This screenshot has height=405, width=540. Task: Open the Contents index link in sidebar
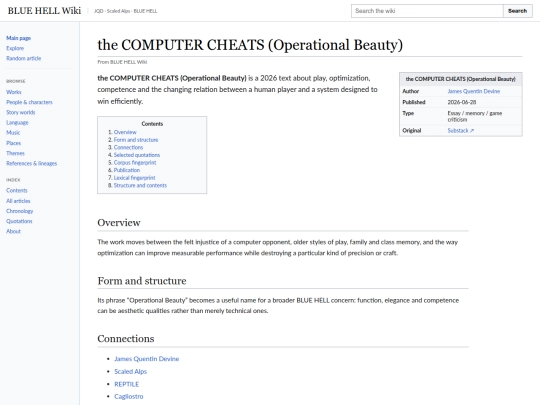(17, 190)
